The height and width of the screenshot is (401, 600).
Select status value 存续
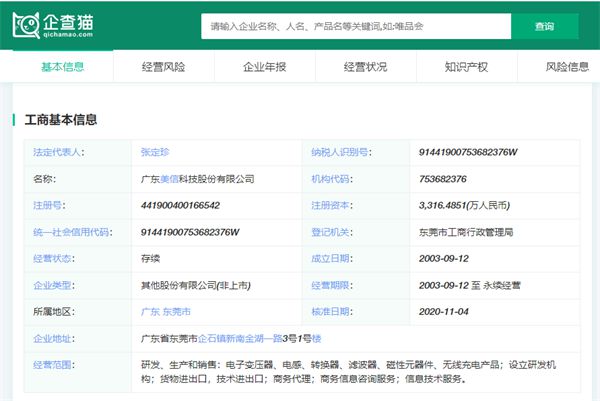click(150, 258)
